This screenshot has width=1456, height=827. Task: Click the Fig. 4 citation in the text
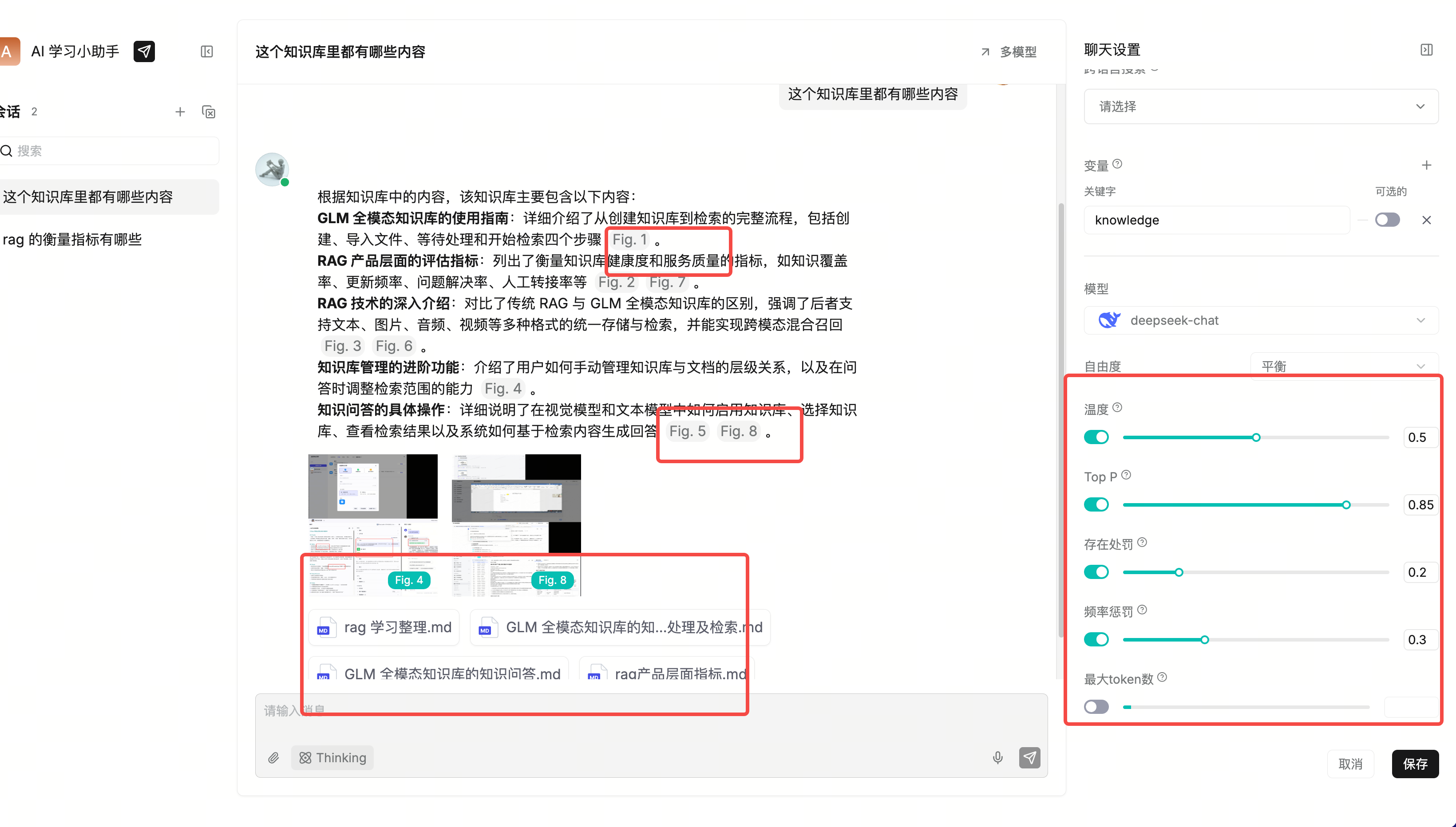click(503, 389)
